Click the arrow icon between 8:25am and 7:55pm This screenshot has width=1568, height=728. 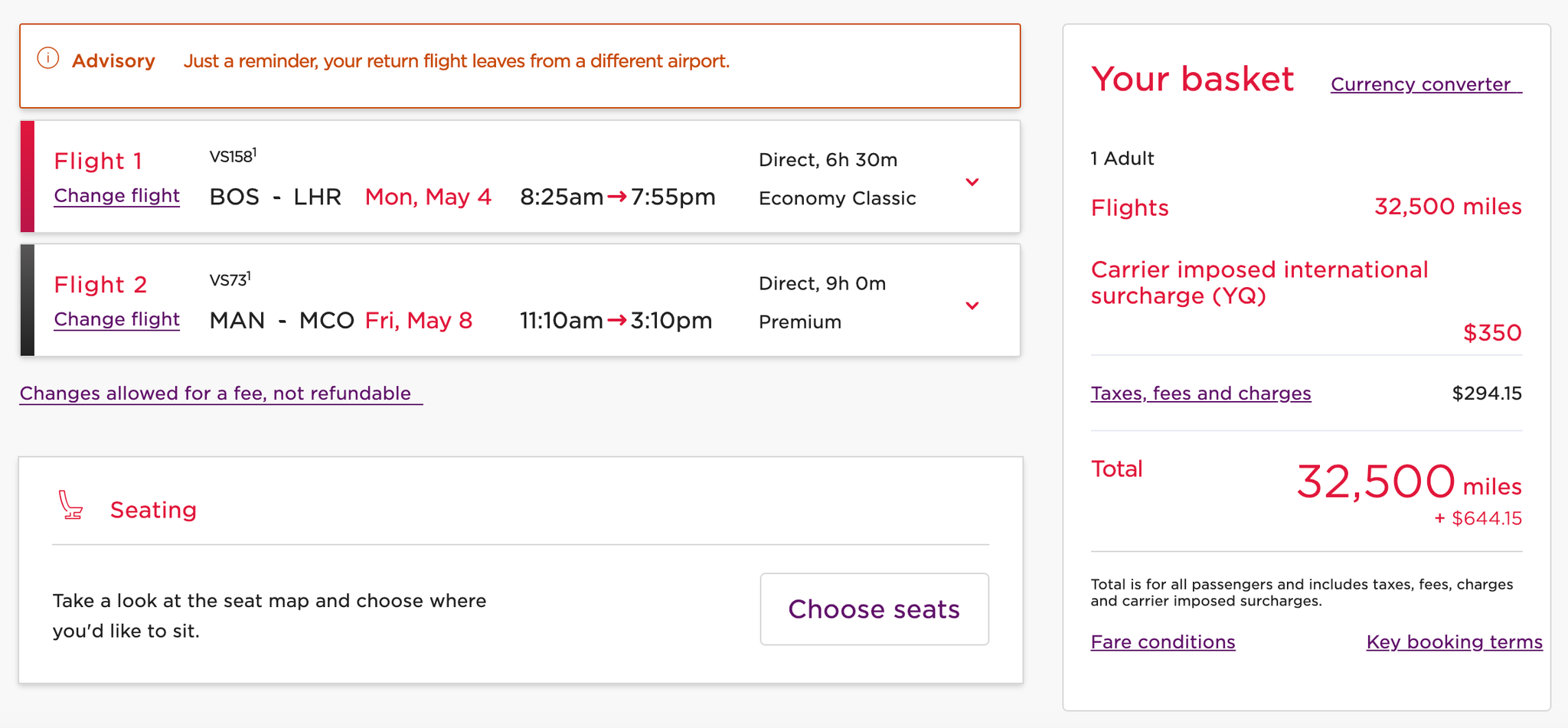tap(616, 197)
